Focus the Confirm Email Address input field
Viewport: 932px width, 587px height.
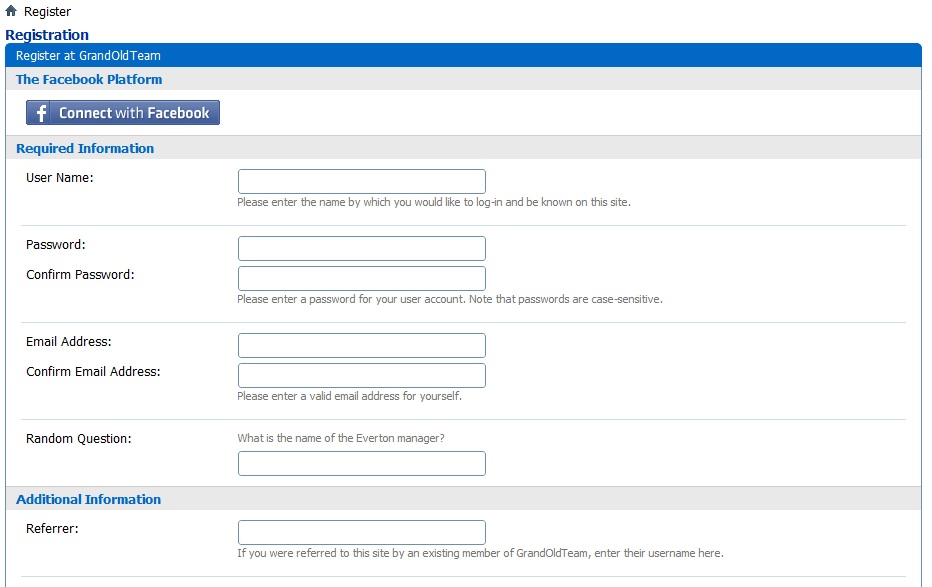click(x=361, y=375)
